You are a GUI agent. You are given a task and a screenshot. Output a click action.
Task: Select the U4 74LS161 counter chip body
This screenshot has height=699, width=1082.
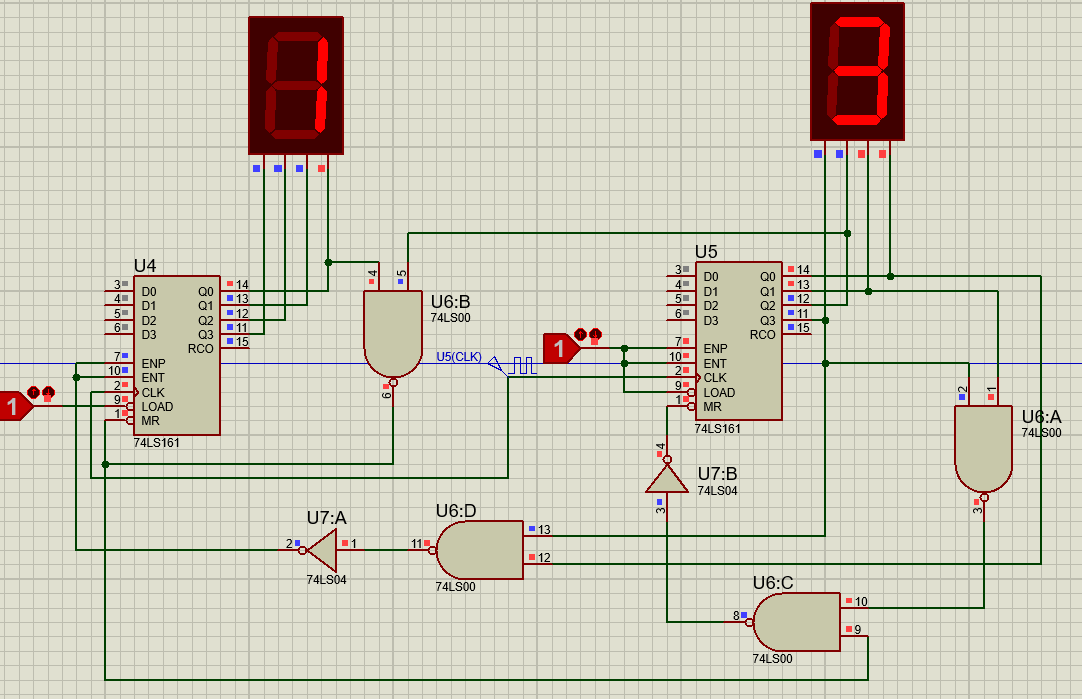point(177,355)
